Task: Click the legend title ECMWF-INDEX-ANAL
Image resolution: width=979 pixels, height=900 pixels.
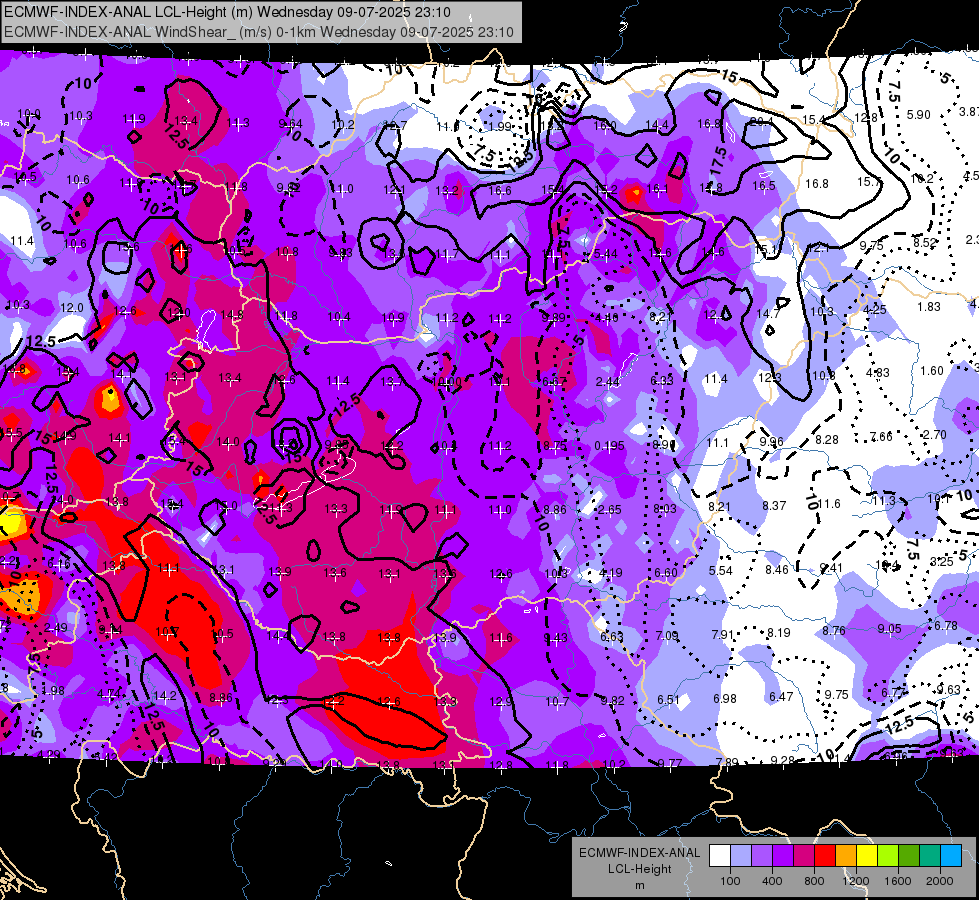Action: click(x=639, y=853)
